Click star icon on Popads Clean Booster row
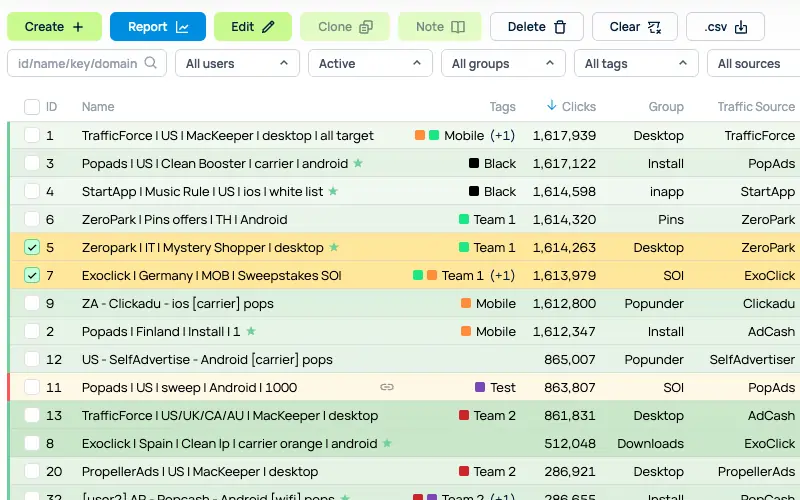800x500 pixels. pyautogui.click(x=358, y=163)
